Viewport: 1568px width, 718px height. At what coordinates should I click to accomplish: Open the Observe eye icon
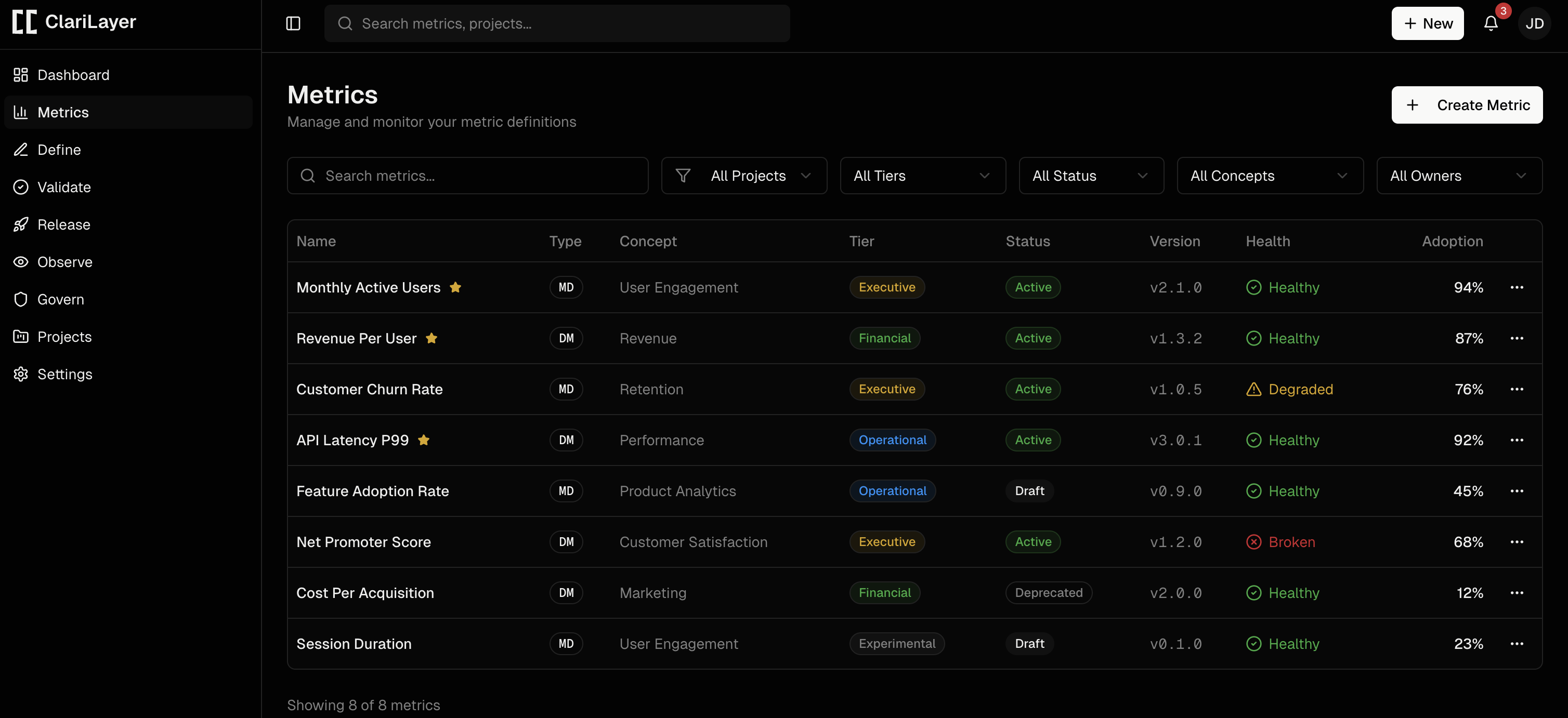tap(21, 262)
